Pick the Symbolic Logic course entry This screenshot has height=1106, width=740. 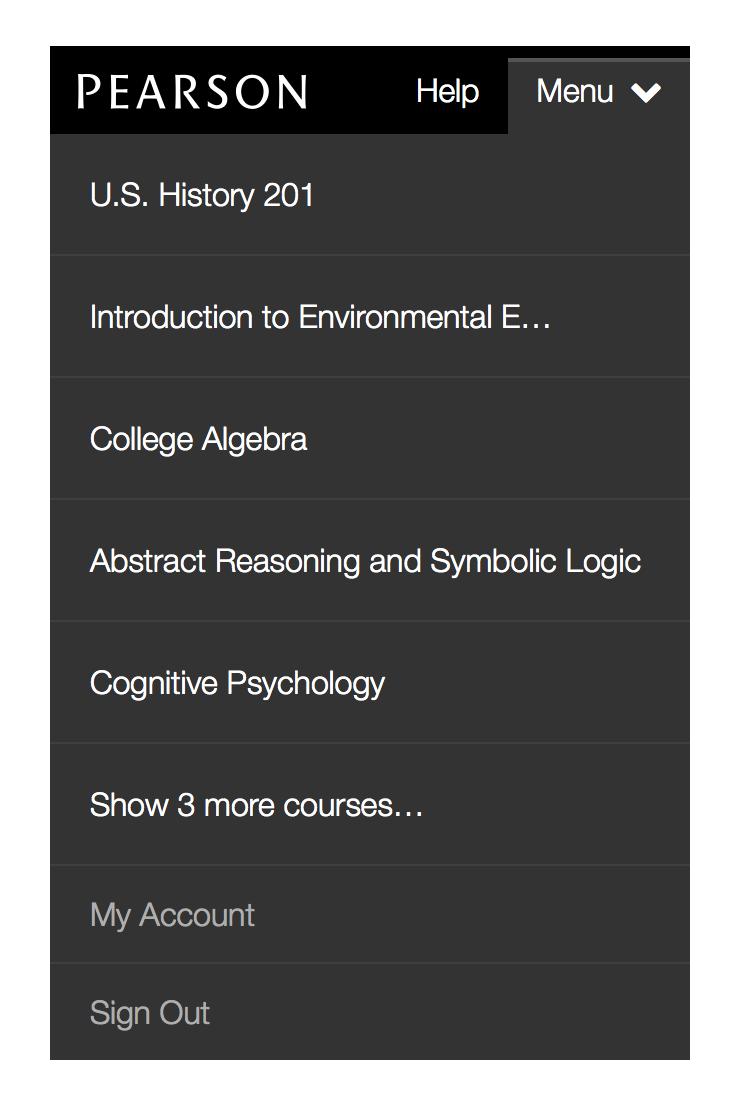pos(365,561)
